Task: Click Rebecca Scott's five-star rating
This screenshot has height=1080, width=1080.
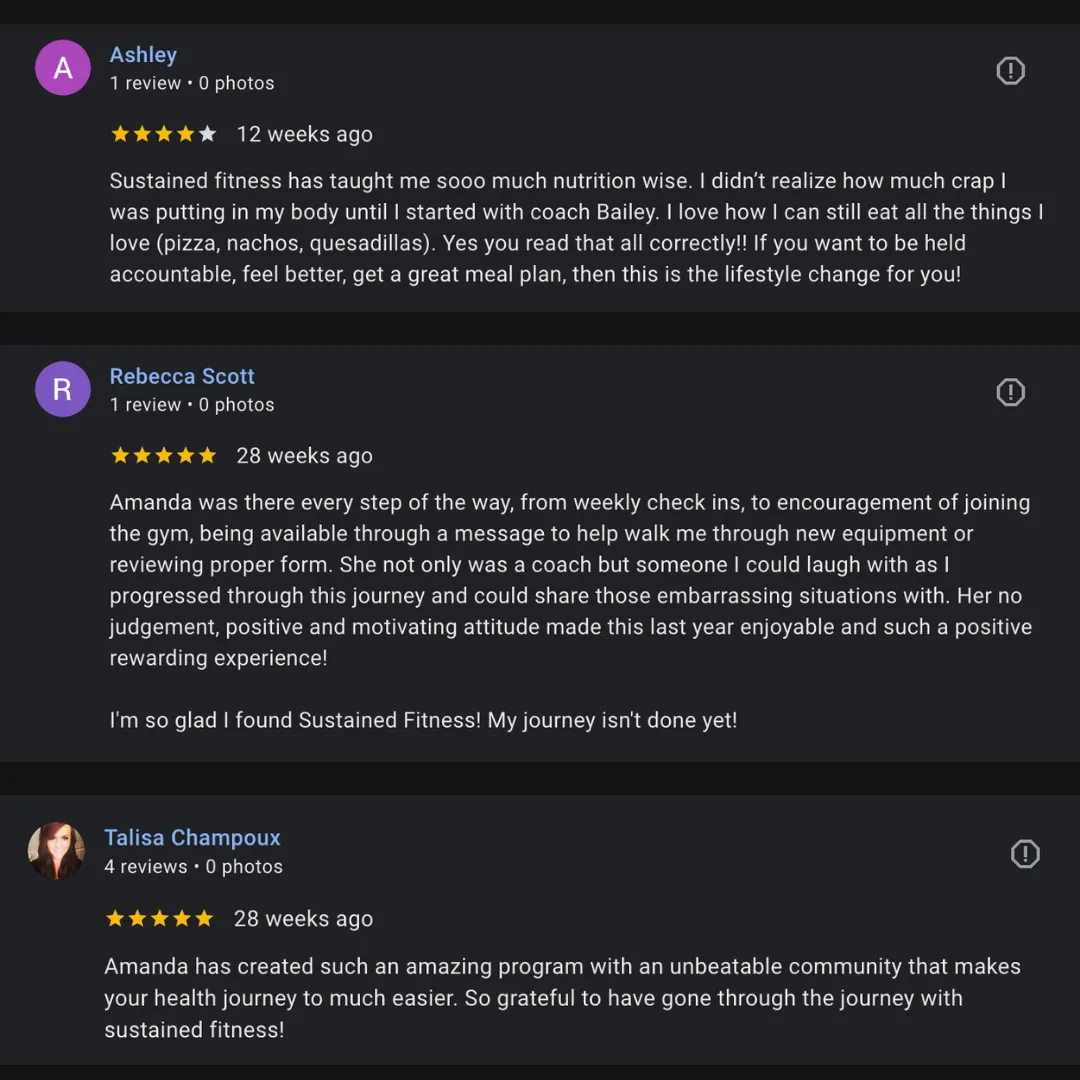Action: pyautogui.click(x=163, y=456)
